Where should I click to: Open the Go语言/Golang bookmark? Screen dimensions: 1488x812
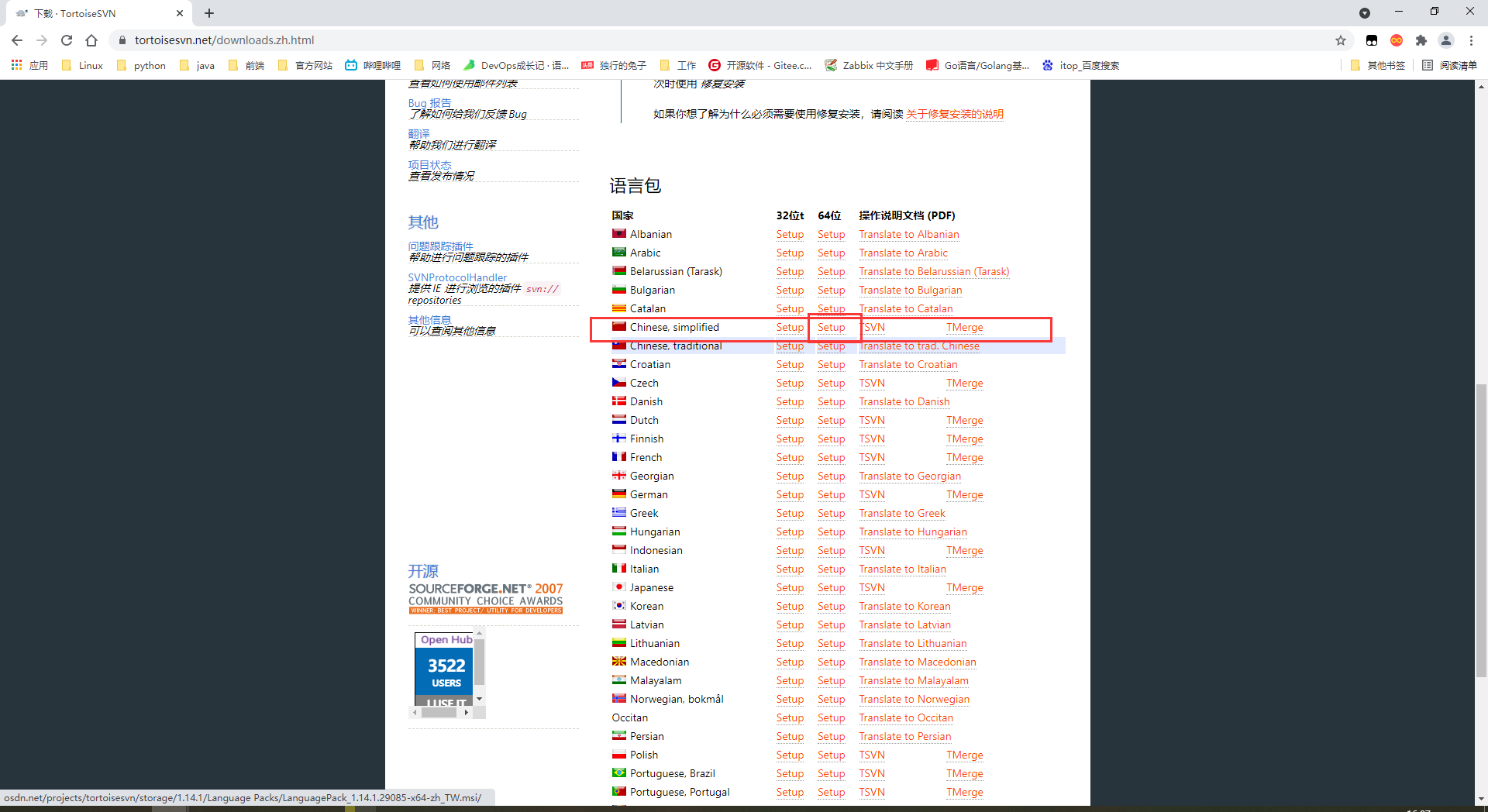(x=978, y=65)
